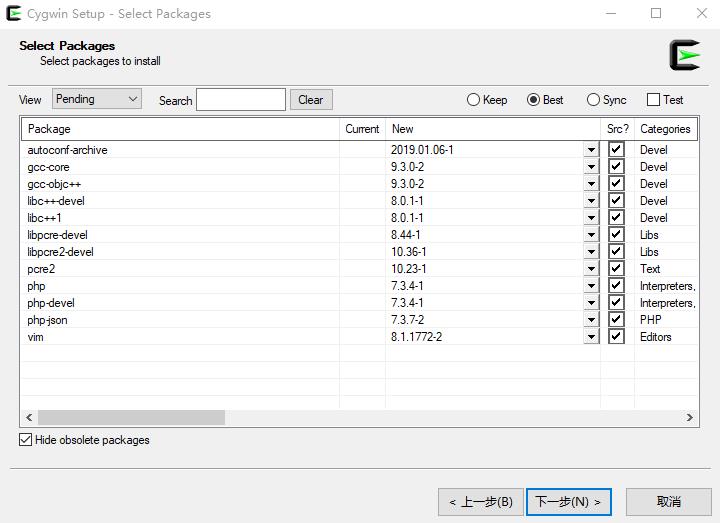Uncheck Src checkbox for vim
Screen dimensions: 720x523
coord(616,336)
